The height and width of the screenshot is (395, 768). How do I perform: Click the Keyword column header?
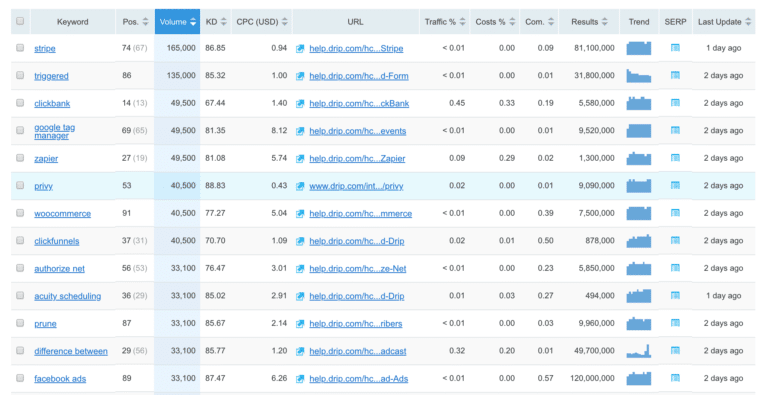(72, 22)
